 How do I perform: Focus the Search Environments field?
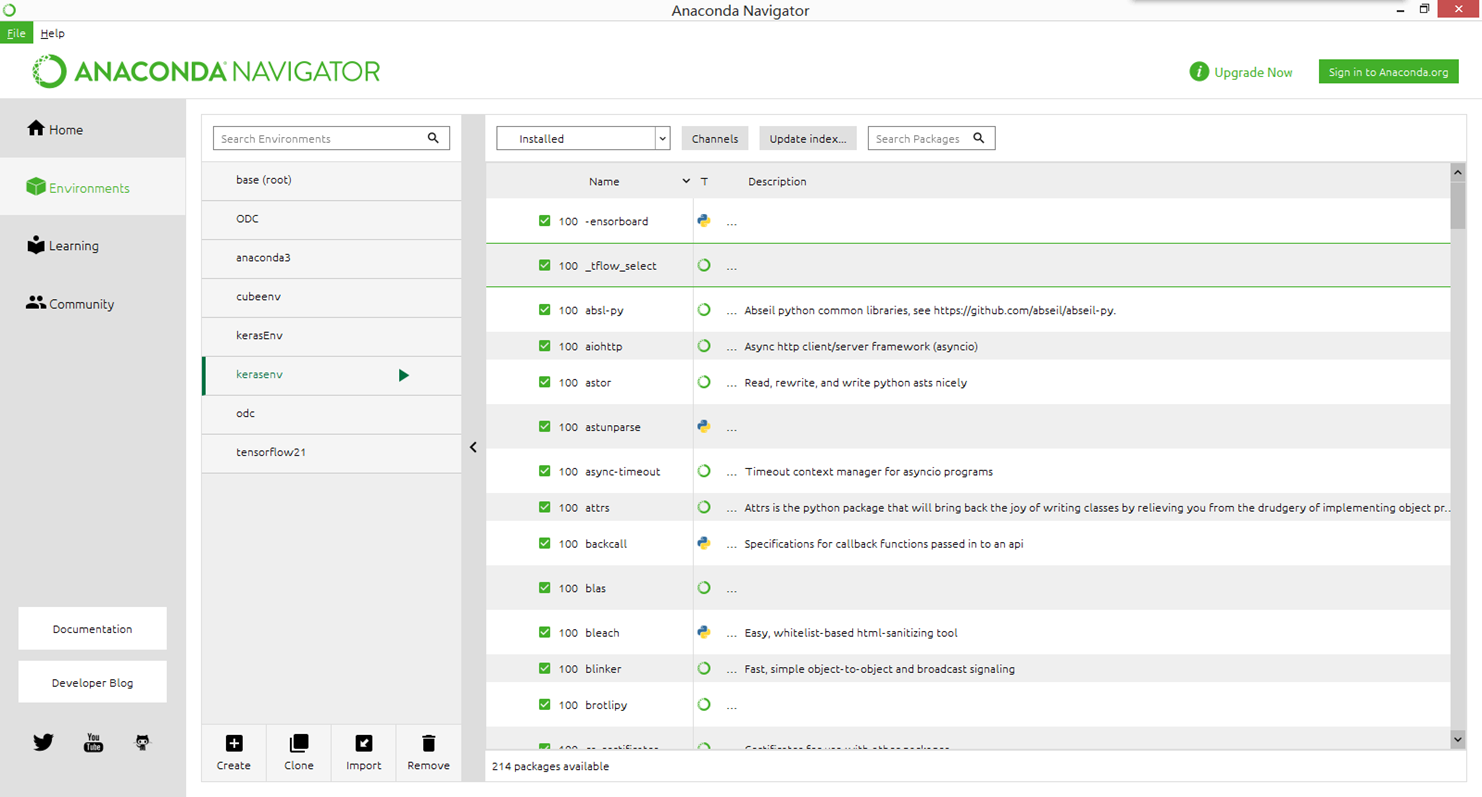[x=331, y=138]
